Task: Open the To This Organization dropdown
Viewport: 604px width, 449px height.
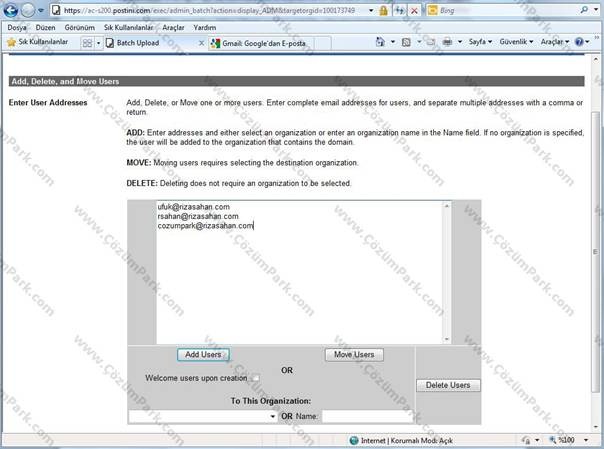Action: point(203,416)
